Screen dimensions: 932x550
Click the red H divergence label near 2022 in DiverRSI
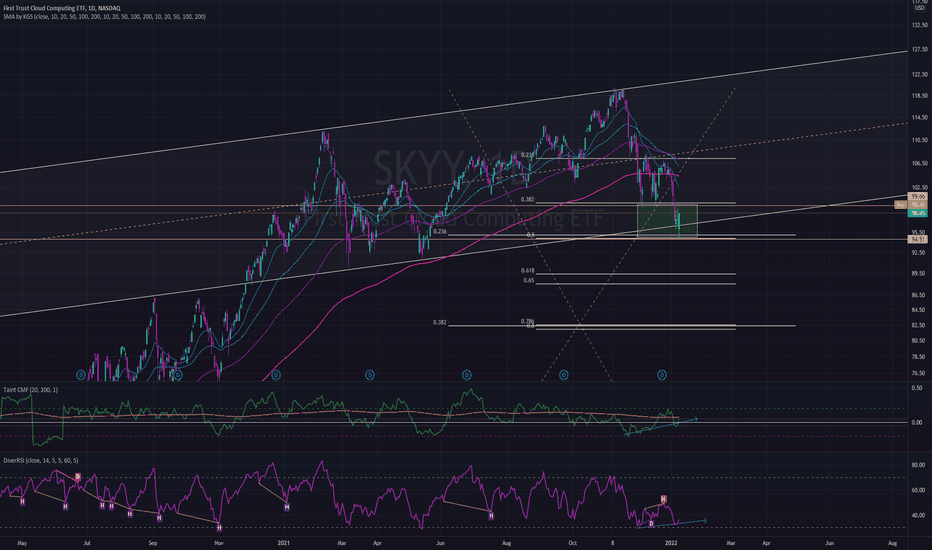[663, 499]
